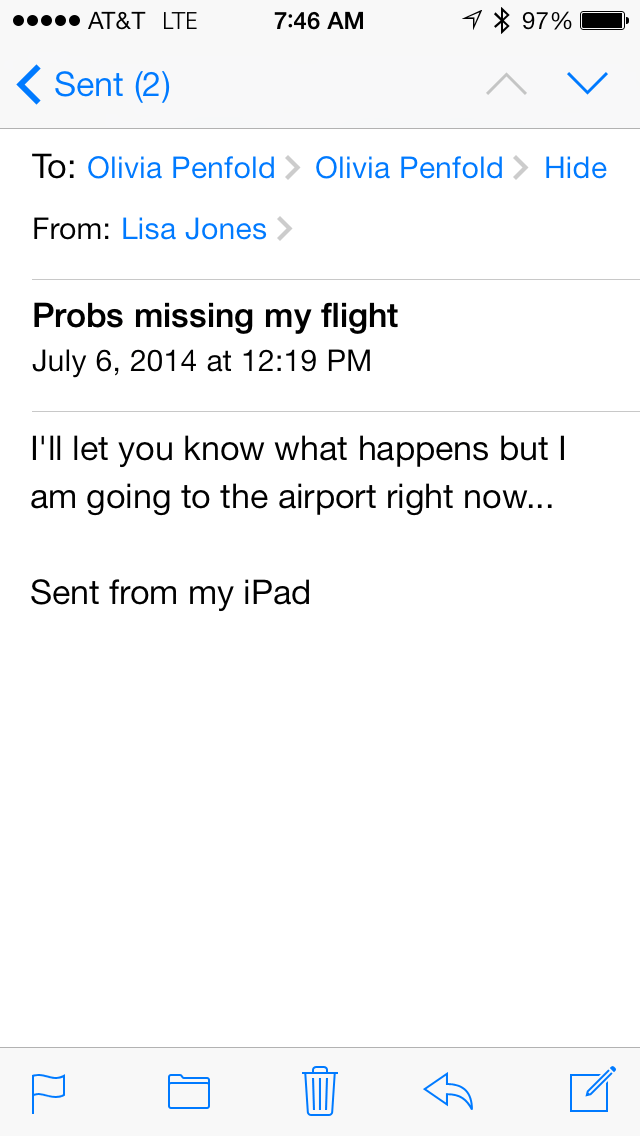This screenshot has height=1136, width=640.
Task: Tap the "Sent from my iPad" signature
Action: click(x=171, y=592)
